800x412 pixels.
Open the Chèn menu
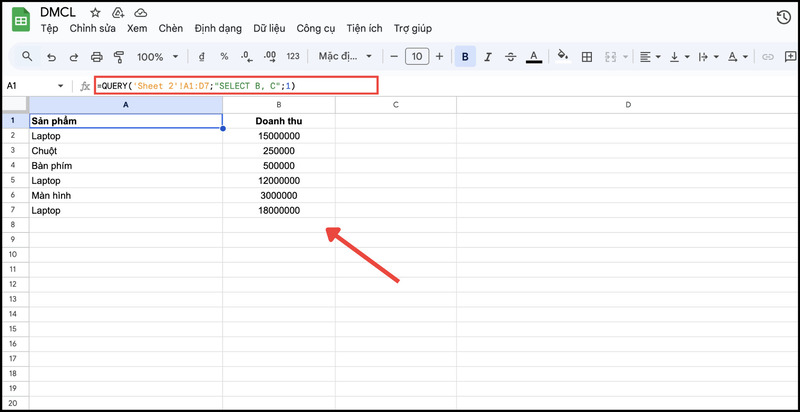point(170,29)
